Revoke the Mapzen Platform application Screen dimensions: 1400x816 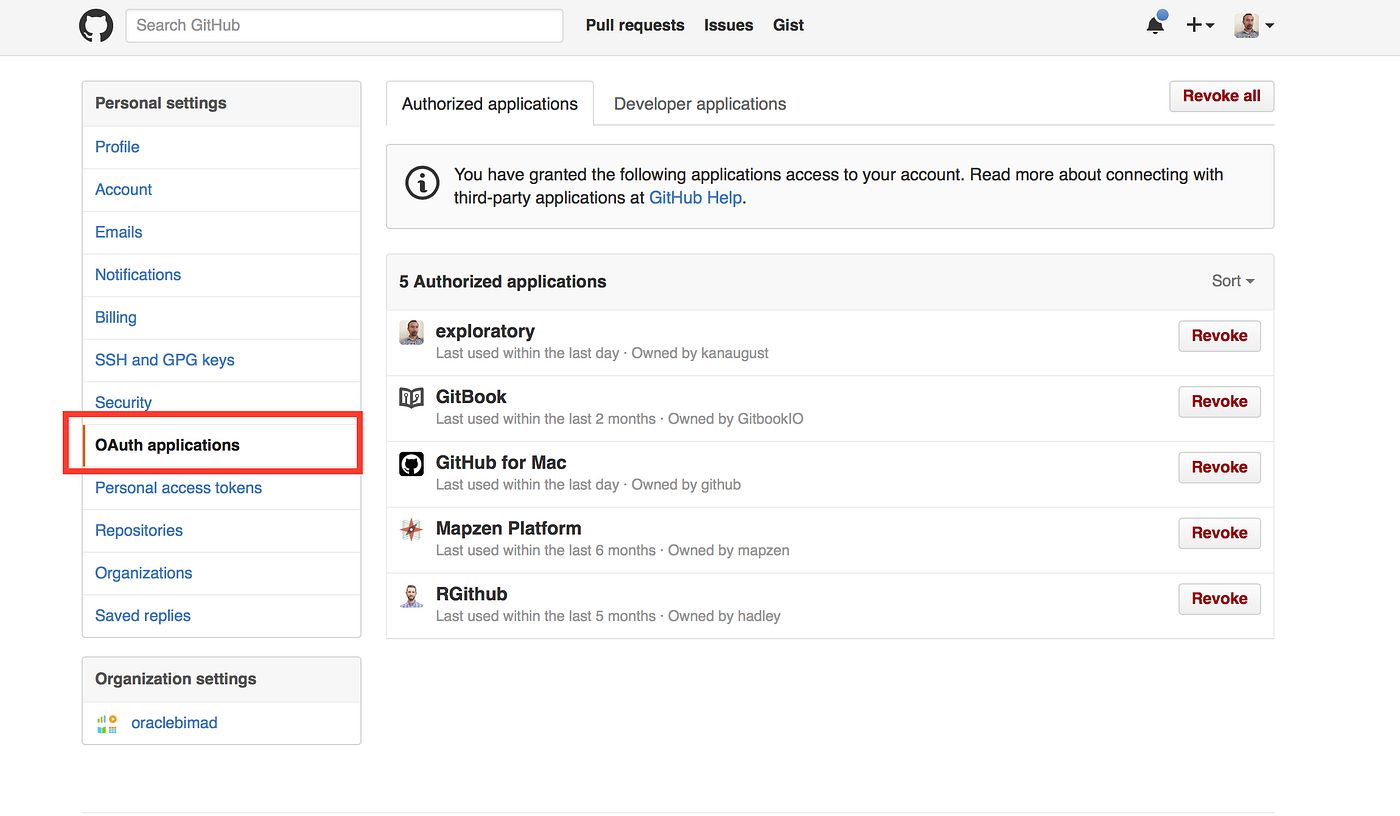coord(1219,533)
